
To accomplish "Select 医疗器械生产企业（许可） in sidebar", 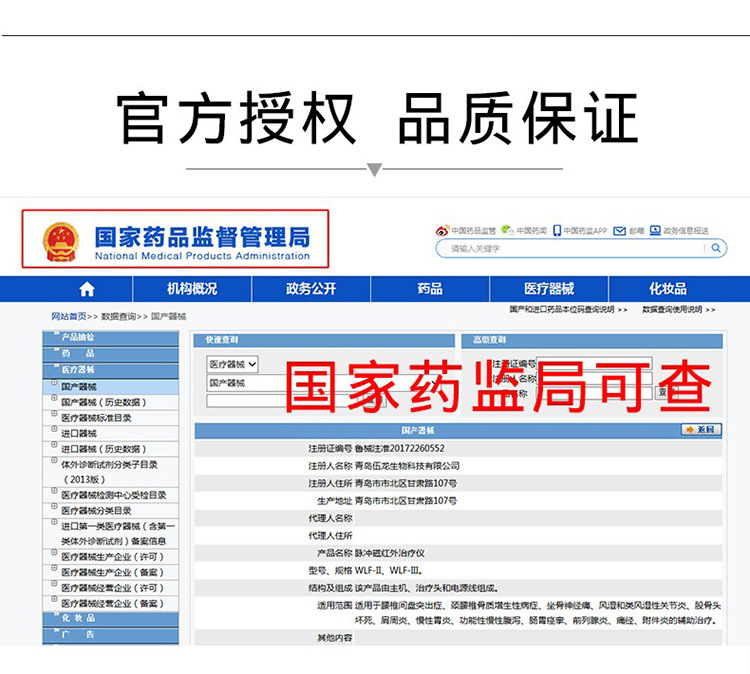I will point(112,557).
